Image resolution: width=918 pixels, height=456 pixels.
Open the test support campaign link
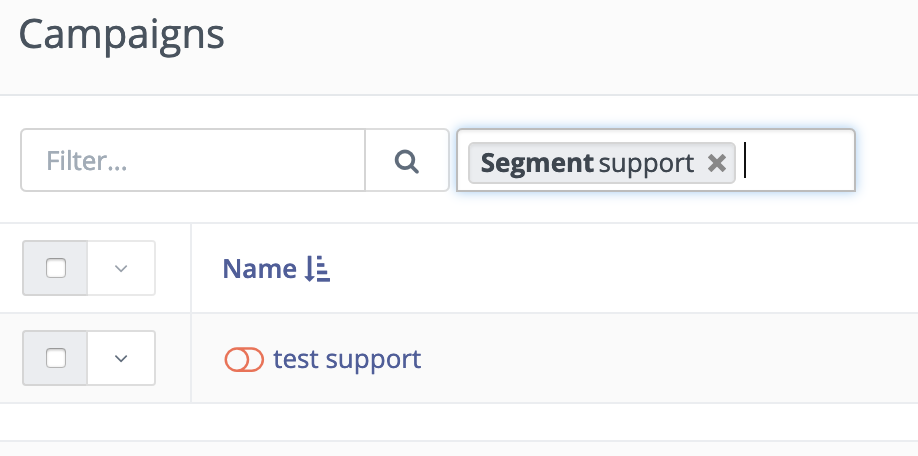(x=347, y=359)
